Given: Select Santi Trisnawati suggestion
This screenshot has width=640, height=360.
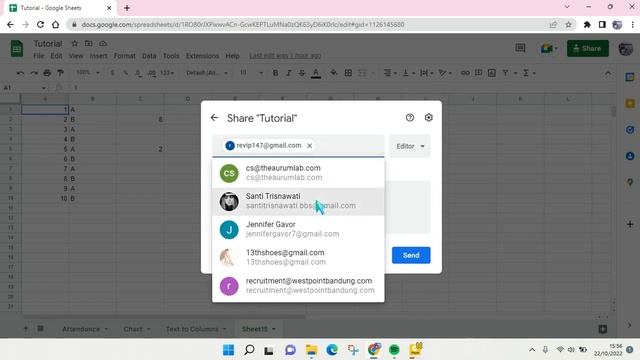Looking at the screenshot, I should coord(298,201).
